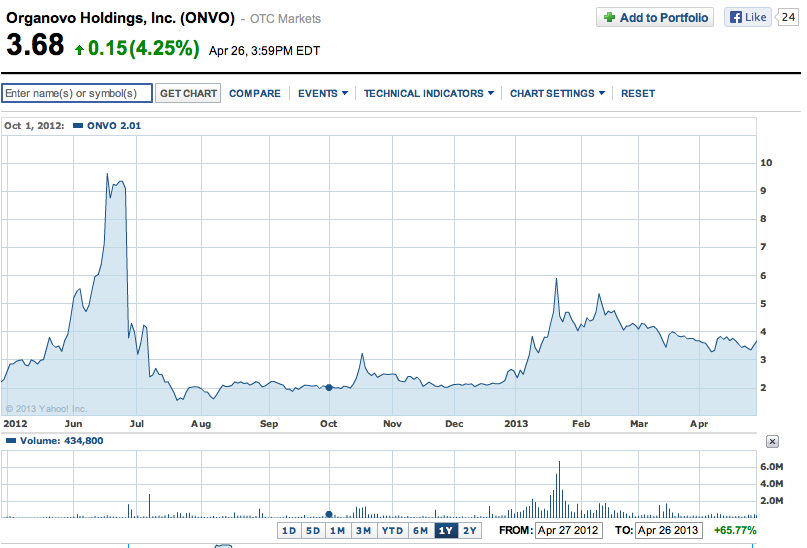Click the green up-arrow price change icon
807x548 pixels.
[79, 50]
